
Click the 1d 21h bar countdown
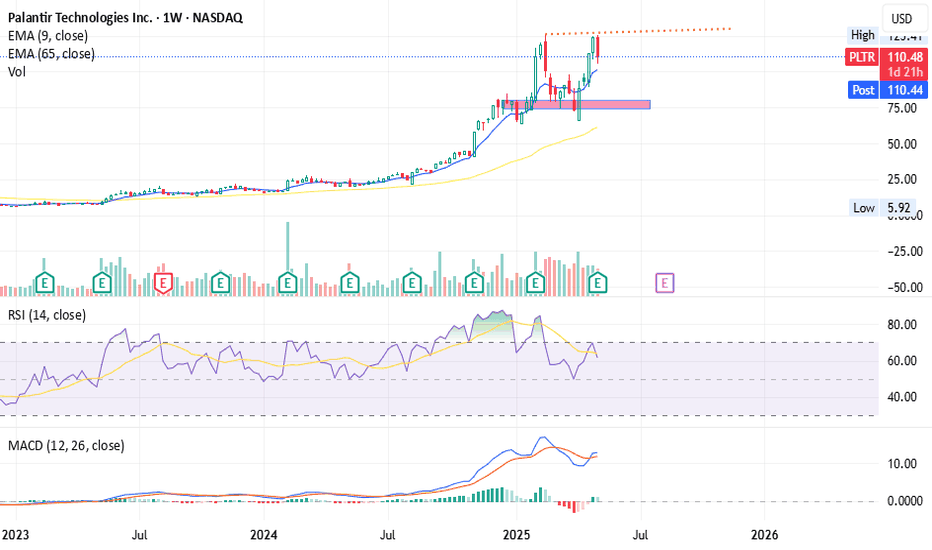(906, 72)
